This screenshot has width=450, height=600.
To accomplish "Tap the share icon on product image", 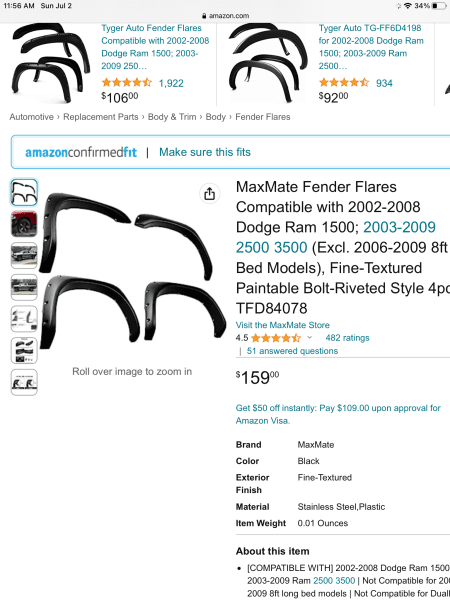I will point(209,194).
